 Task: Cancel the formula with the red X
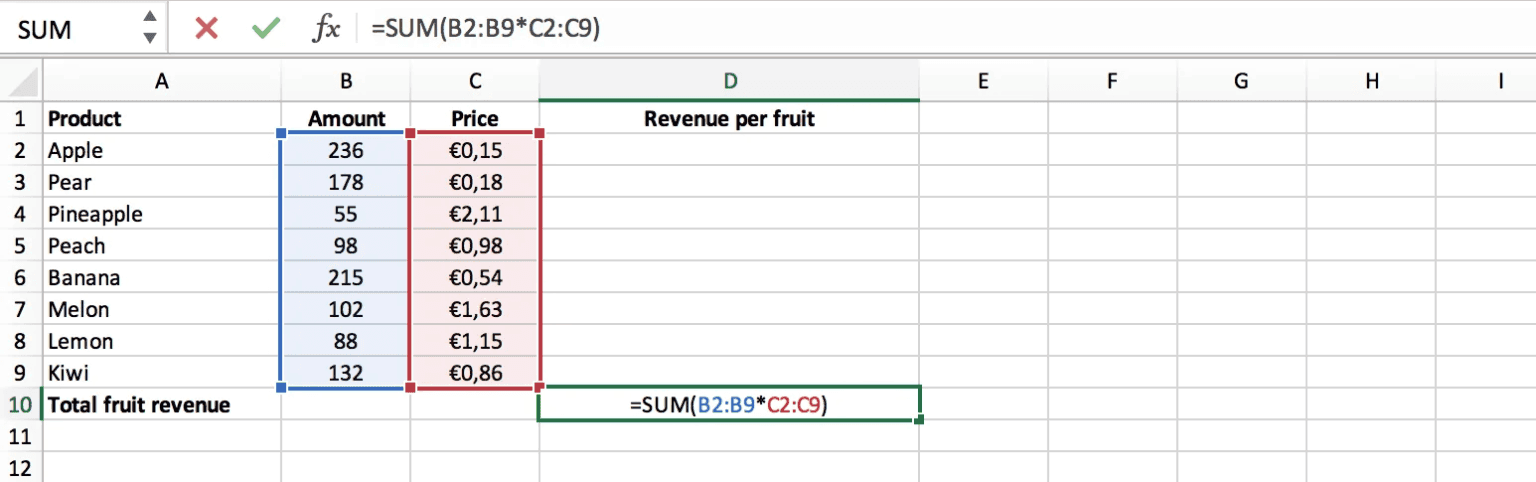206,29
